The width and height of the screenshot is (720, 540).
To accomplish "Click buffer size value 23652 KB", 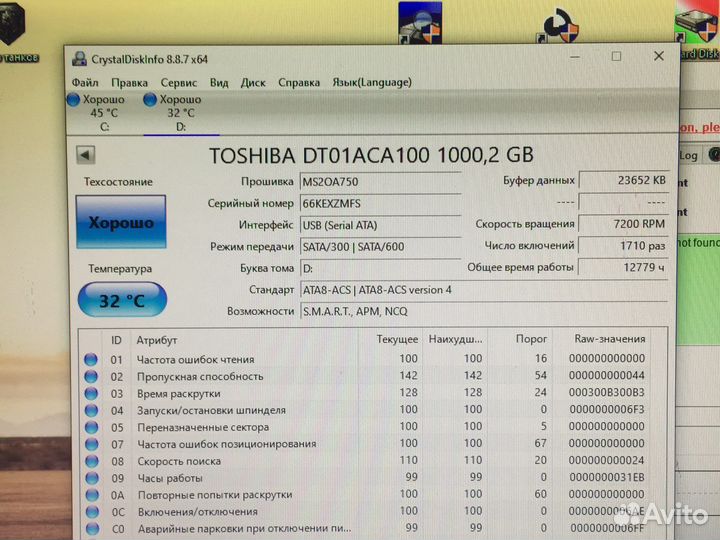I will pyautogui.click(x=623, y=180).
